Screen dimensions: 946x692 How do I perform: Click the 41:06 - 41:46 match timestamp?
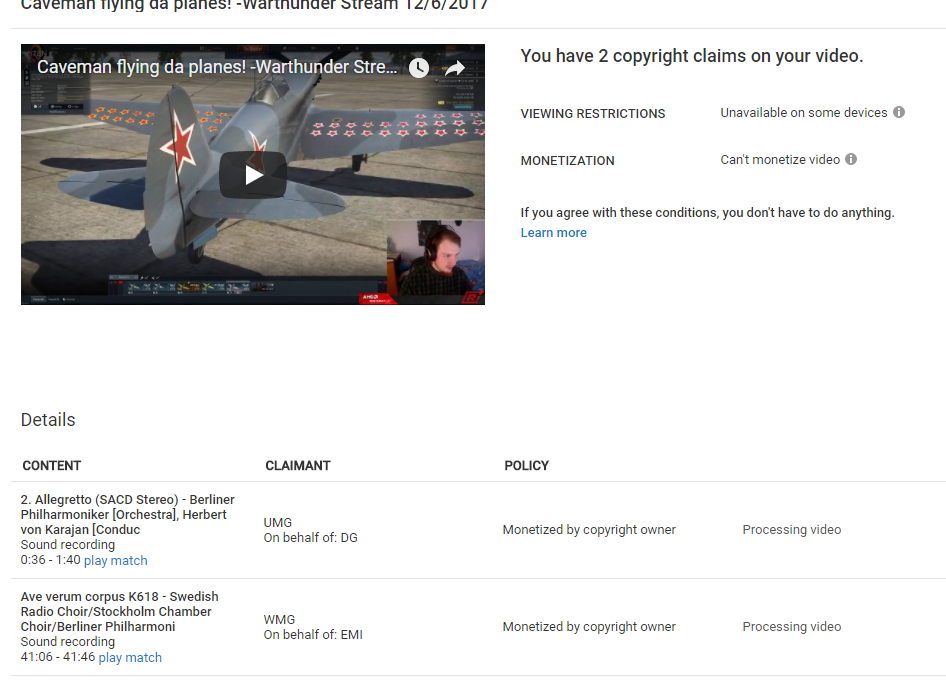pos(58,657)
